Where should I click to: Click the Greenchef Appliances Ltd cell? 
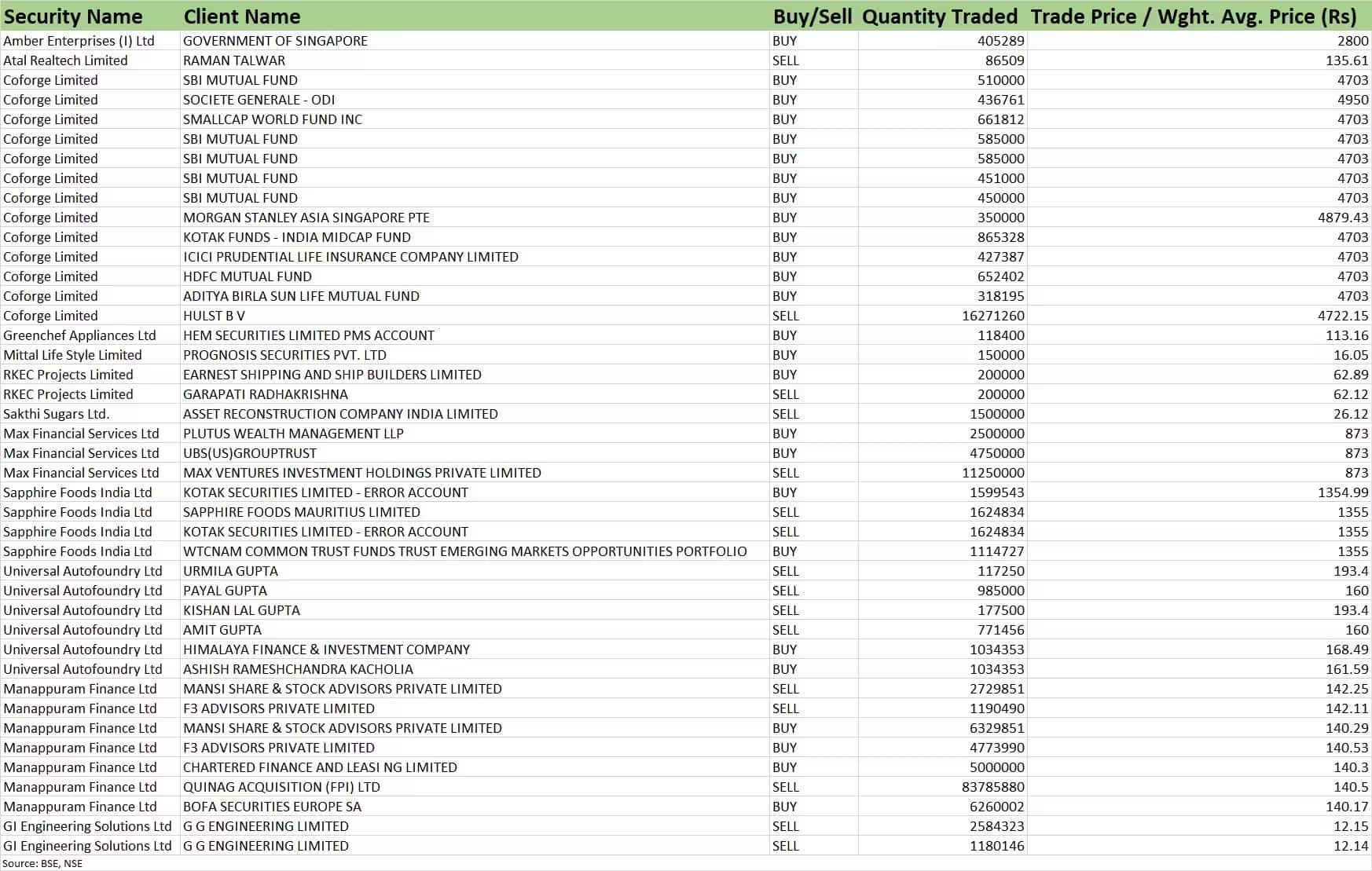pyautogui.click(x=79, y=335)
